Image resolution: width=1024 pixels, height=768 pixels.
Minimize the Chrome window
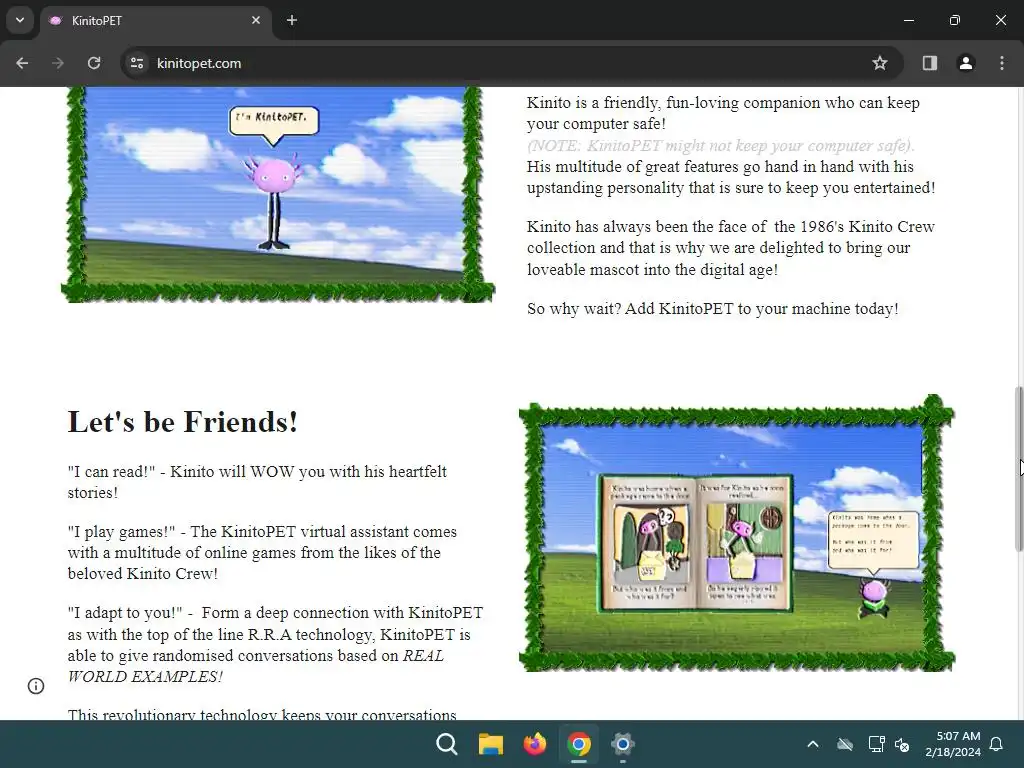[908, 20]
